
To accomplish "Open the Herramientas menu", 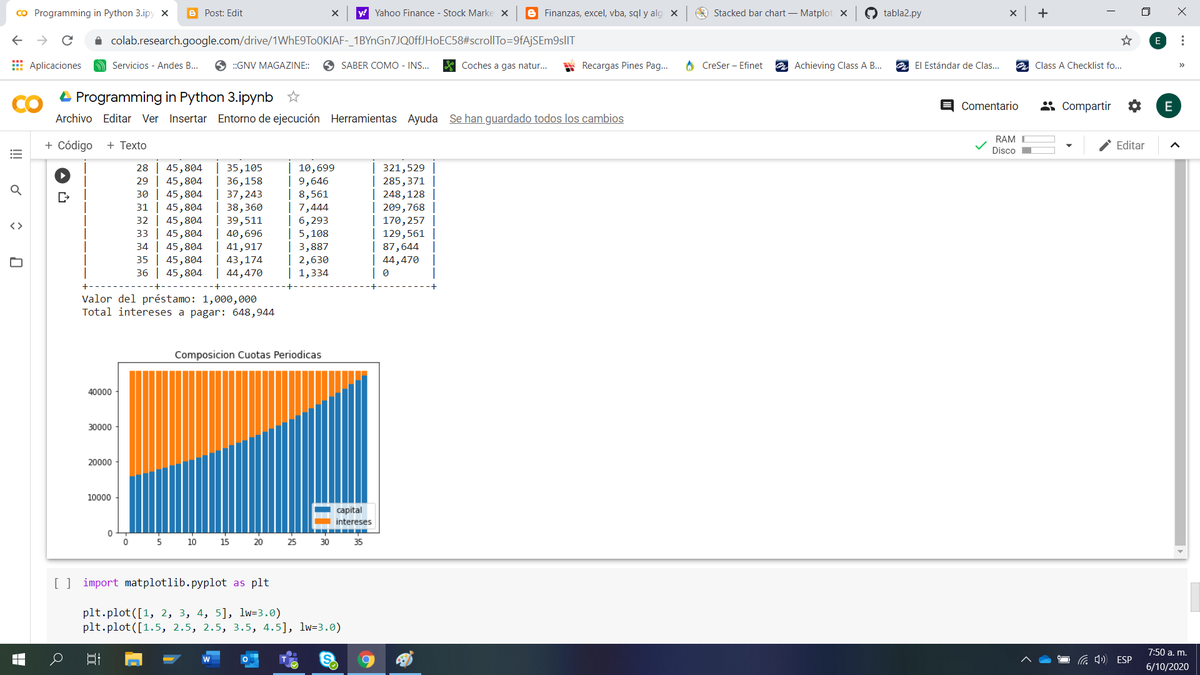I will tap(364, 118).
